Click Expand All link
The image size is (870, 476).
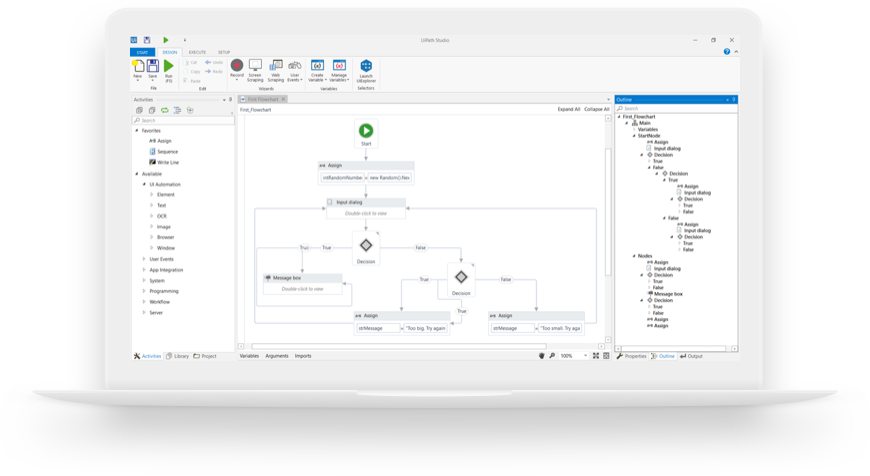coord(569,109)
